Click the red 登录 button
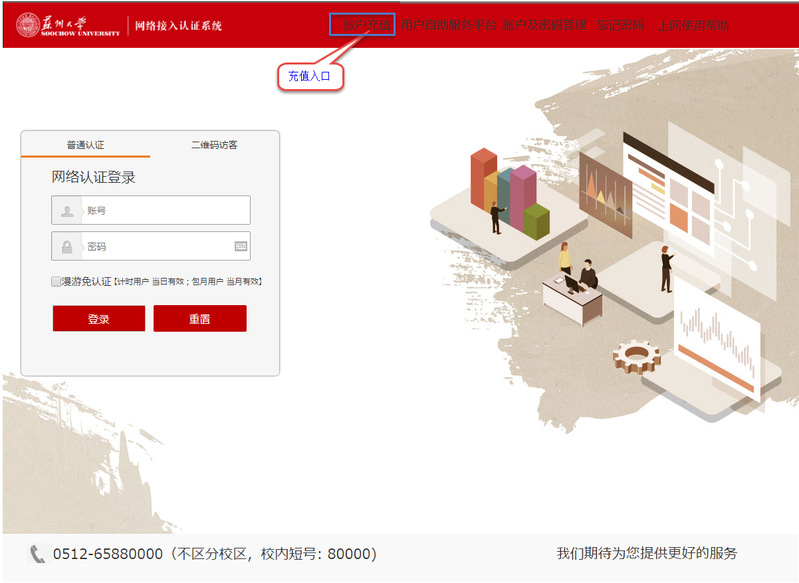 pyautogui.click(x=99, y=319)
